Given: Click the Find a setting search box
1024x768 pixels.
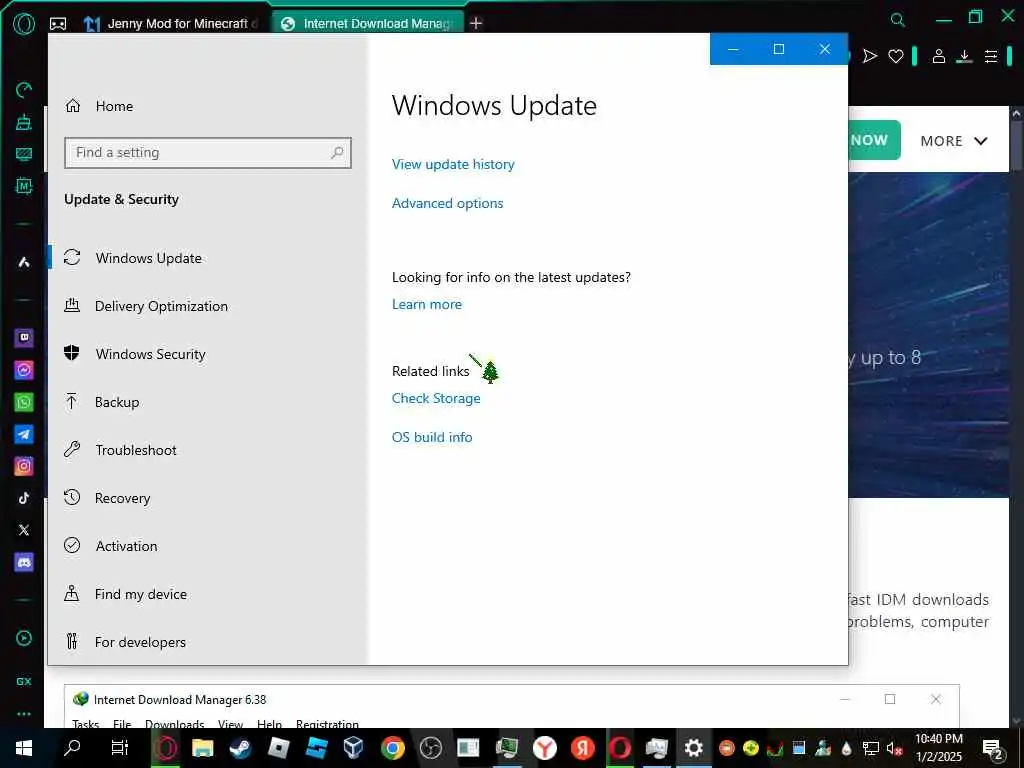Looking at the screenshot, I should point(208,153).
